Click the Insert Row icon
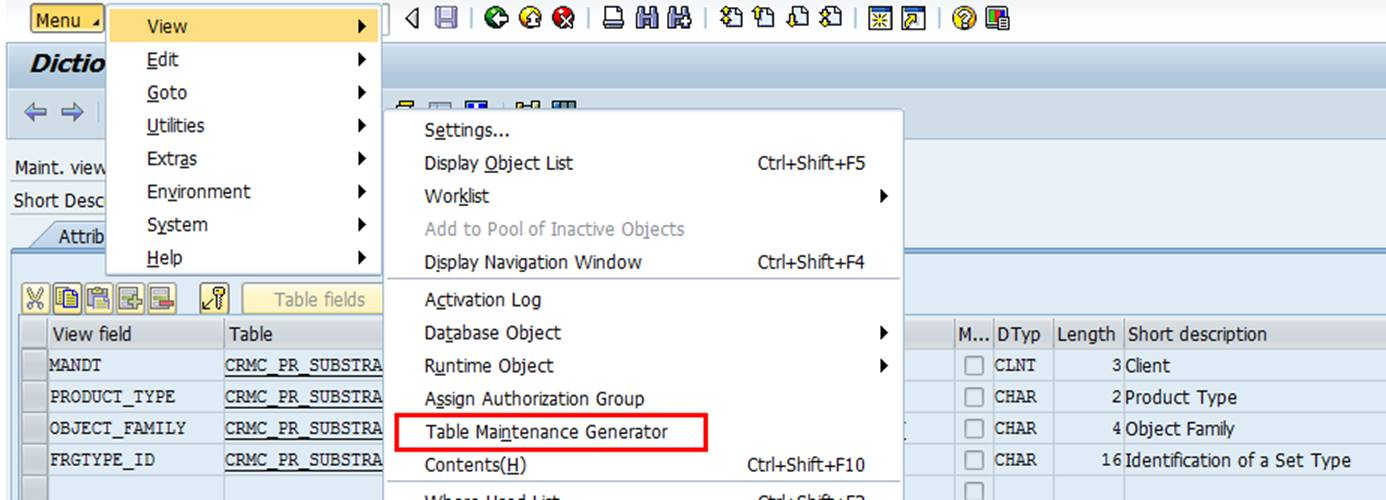The height and width of the screenshot is (500, 1386). point(130,298)
